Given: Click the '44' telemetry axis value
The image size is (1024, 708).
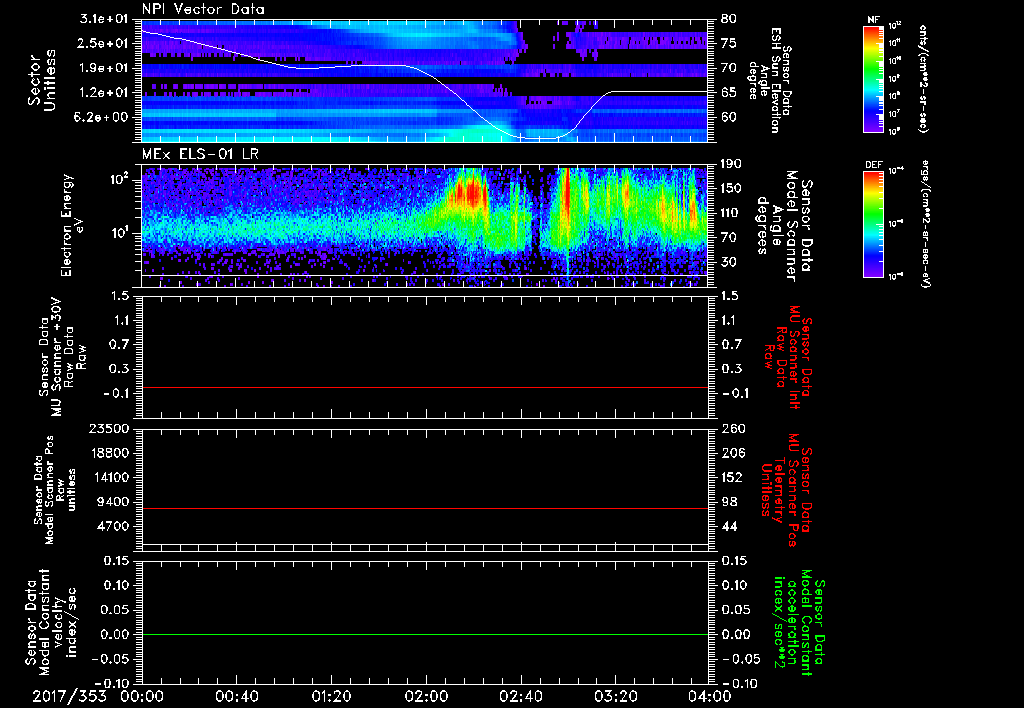Looking at the screenshot, I should (729, 526).
